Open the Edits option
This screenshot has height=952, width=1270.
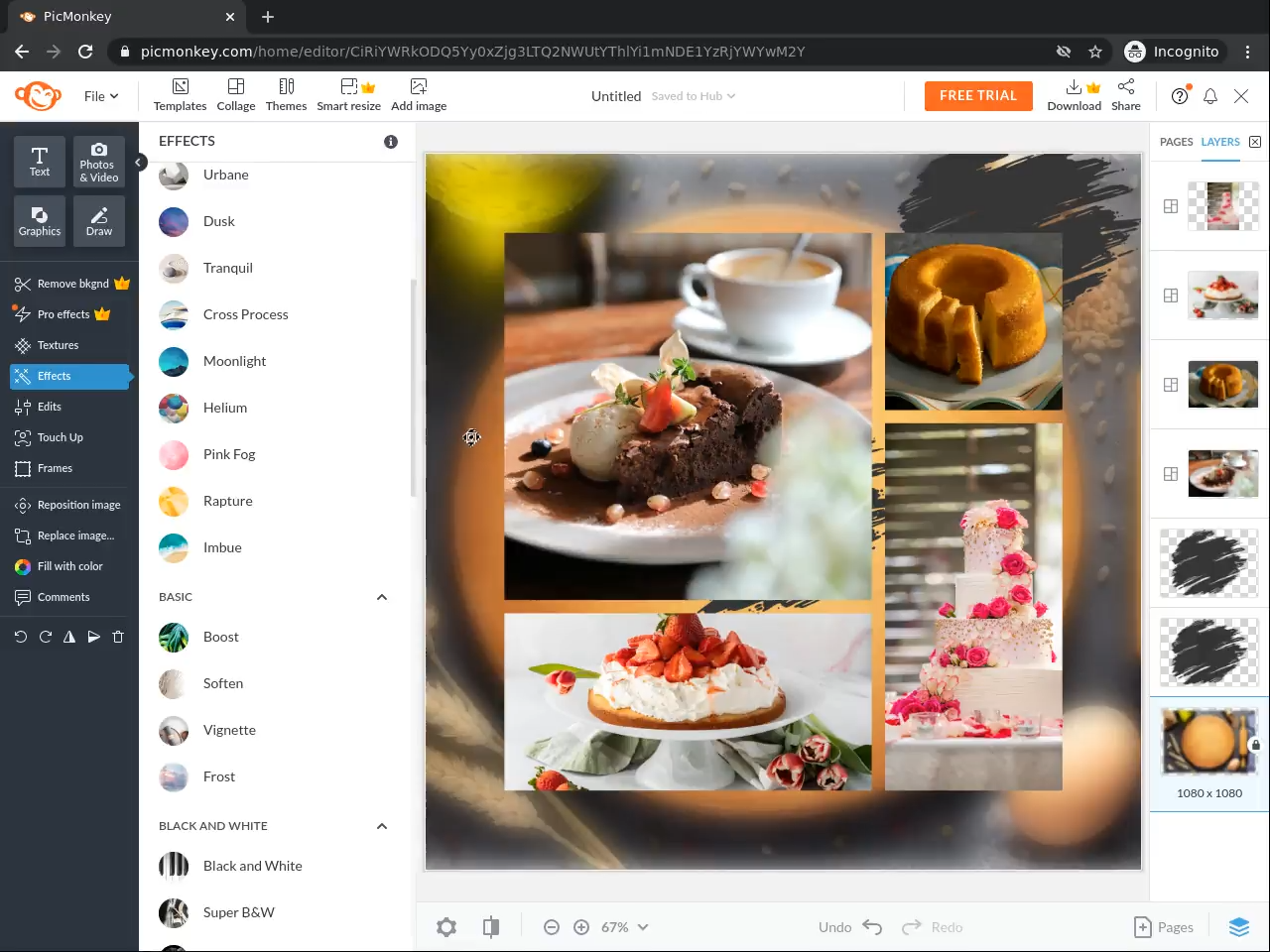[x=38, y=407]
